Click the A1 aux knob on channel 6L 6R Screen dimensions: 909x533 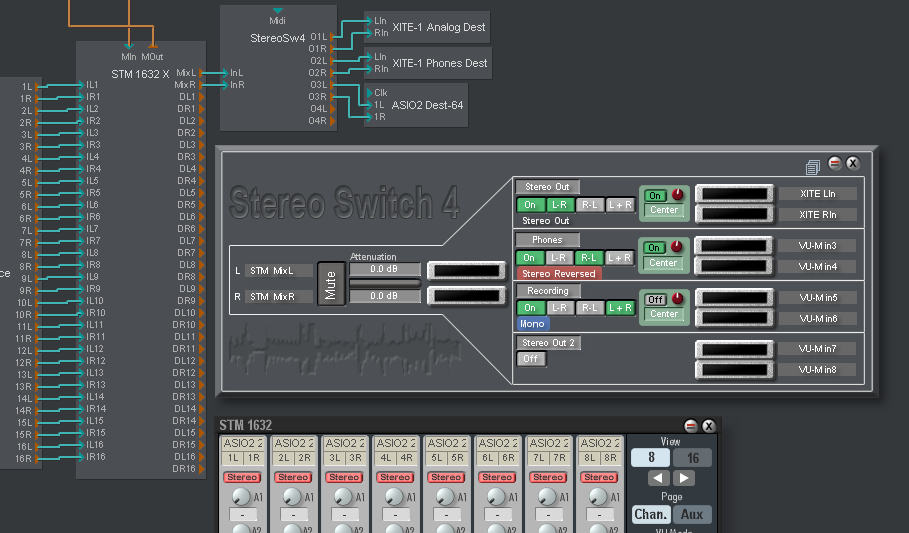(x=496, y=496)
